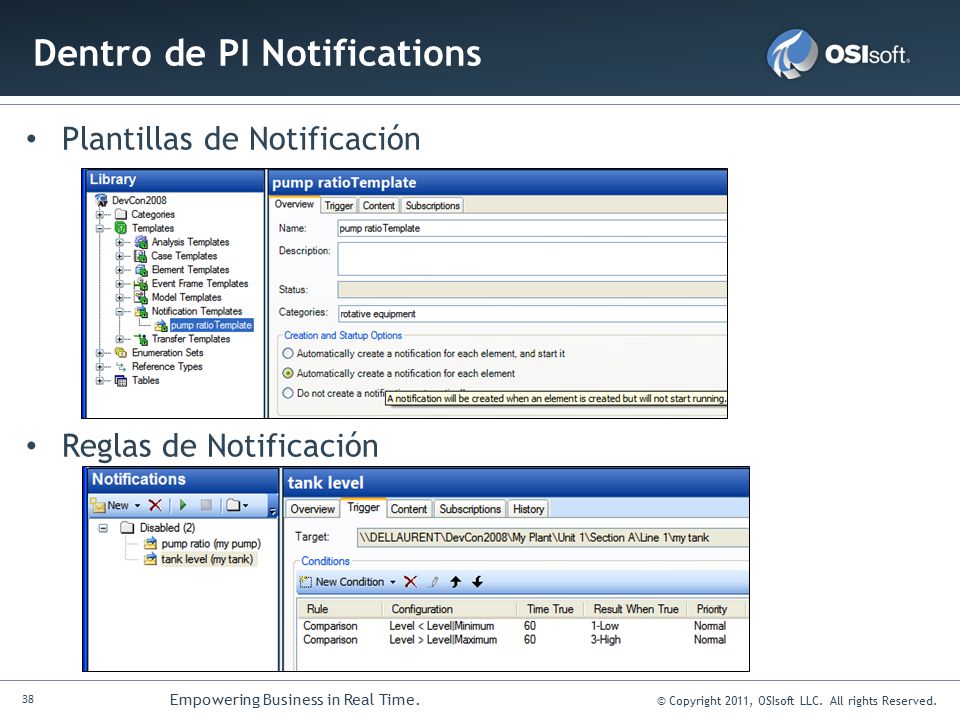
Task: Open the Content tab in pump ratioTemplate pane
Action: pyautogui.click(x=378, y=206)
